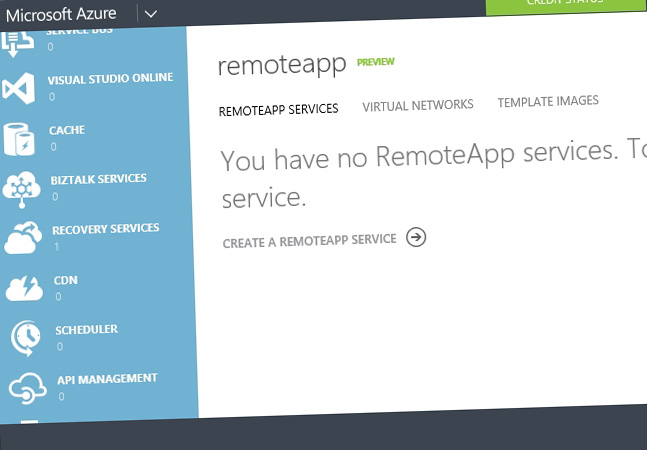647x450 pixels.
Task: Select the Scheduler label in sidebar
Action: [87, 330]
